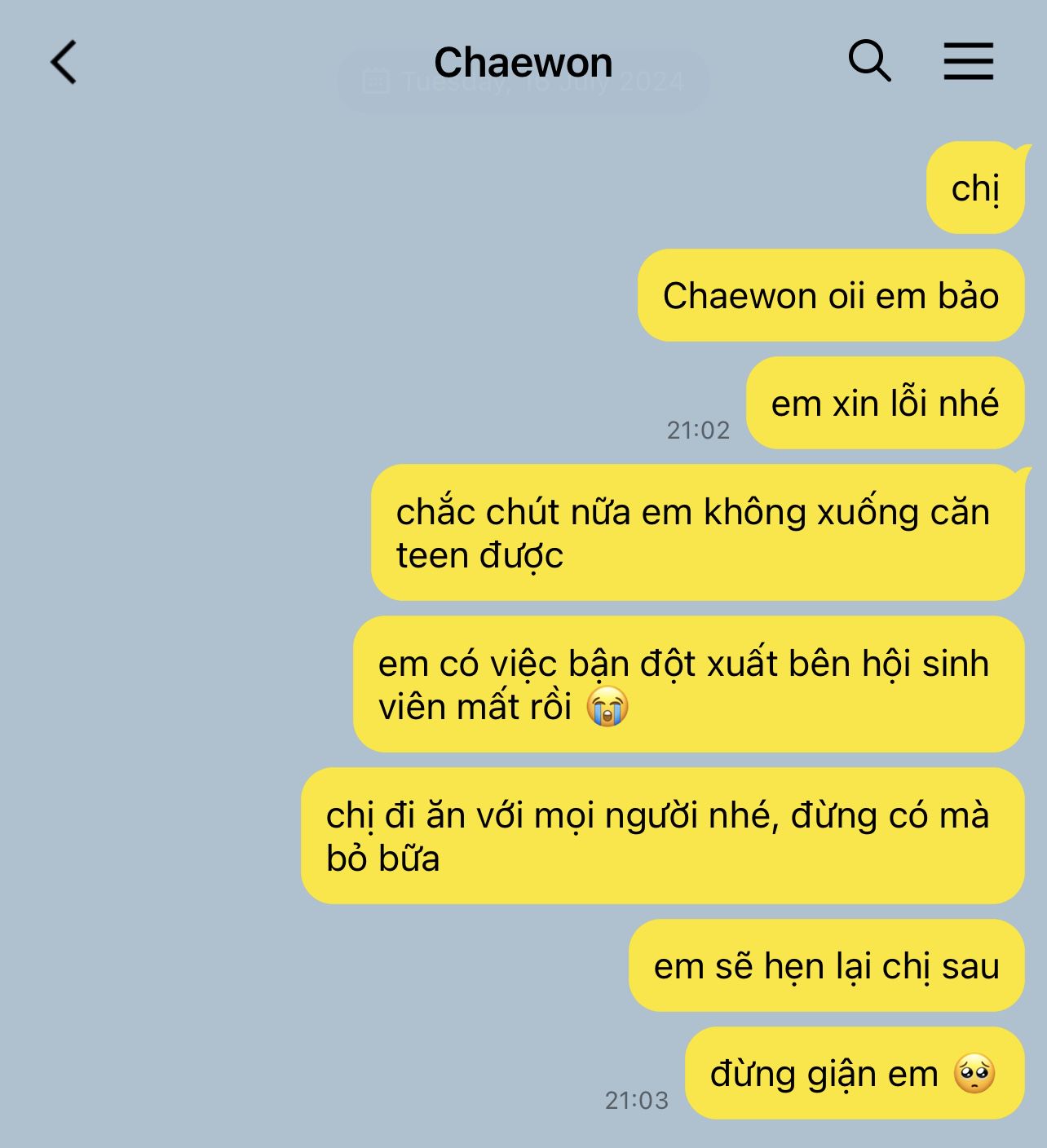Tap the 21:02 timestamp
Screen dimensions: 1047x1148
698,430
